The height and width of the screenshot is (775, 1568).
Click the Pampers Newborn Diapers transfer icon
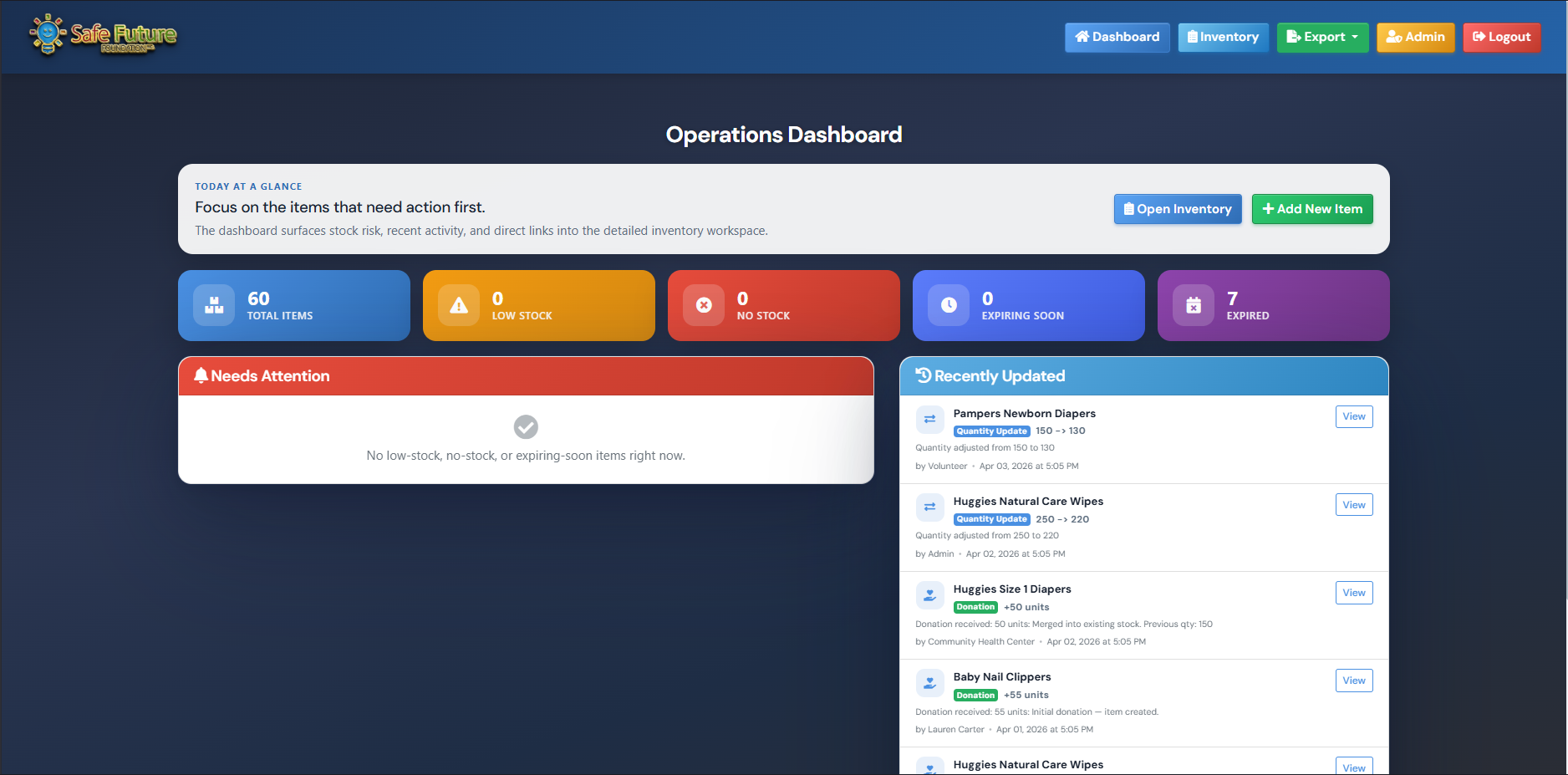929,419
